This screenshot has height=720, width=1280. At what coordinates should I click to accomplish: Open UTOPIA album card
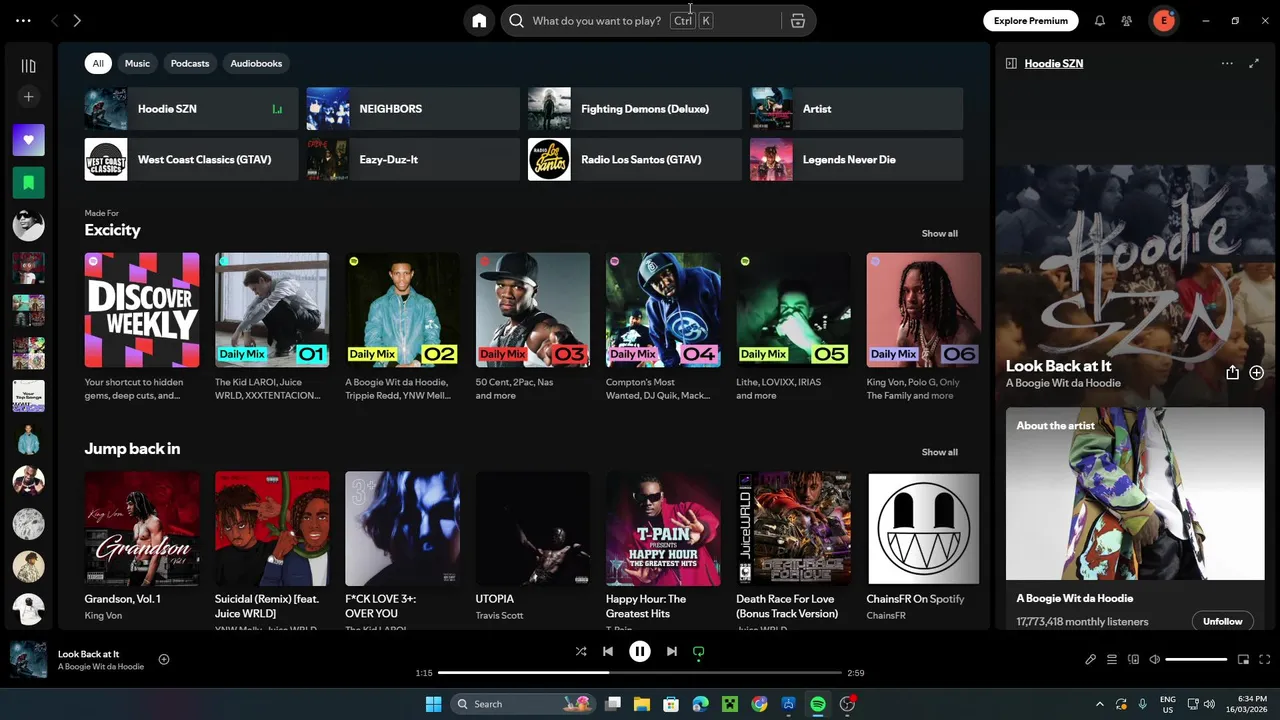[533, 548]
